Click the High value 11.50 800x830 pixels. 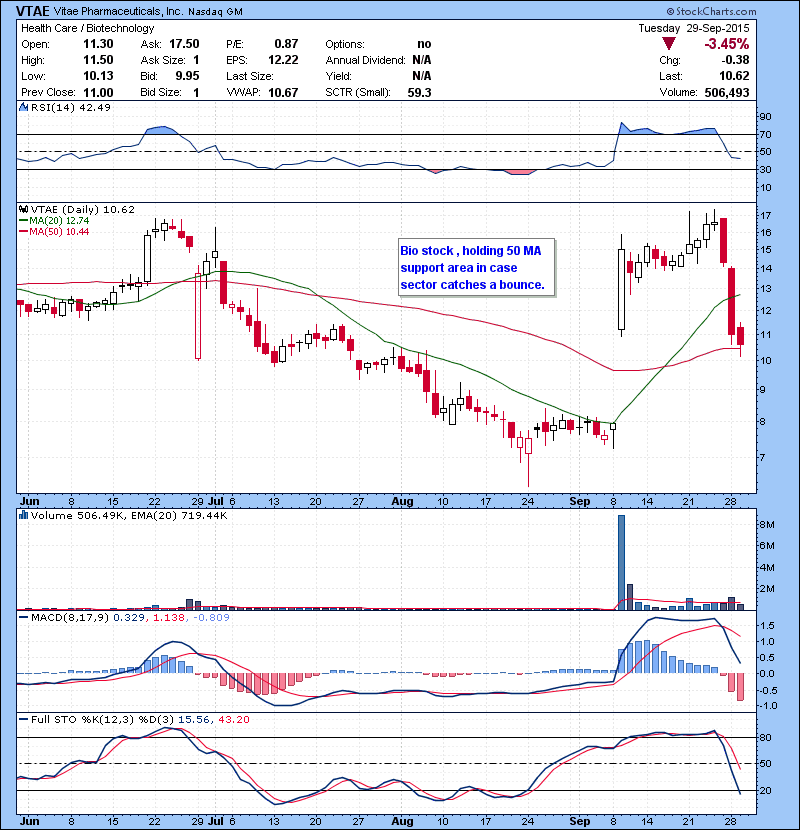tap(98, 60)
